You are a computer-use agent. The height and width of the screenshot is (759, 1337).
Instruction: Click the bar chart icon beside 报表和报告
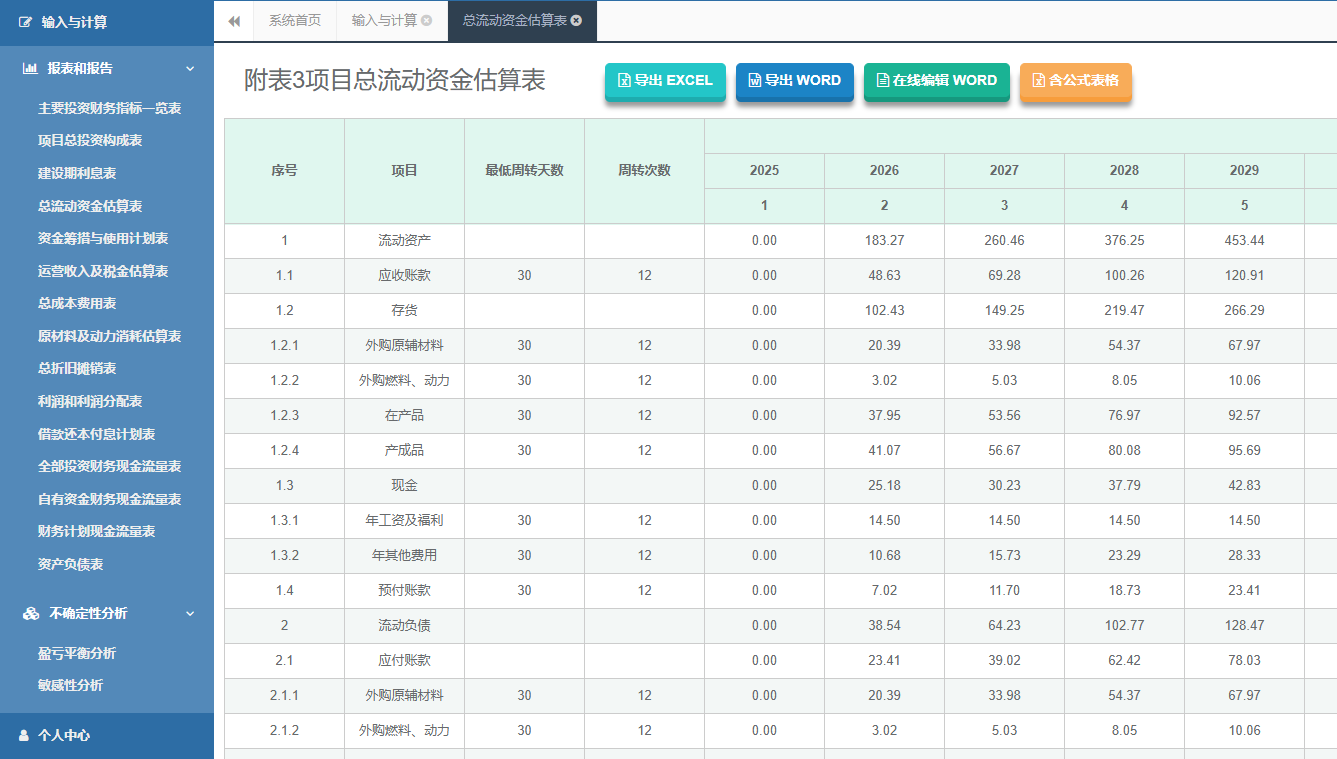coord(30,68)
